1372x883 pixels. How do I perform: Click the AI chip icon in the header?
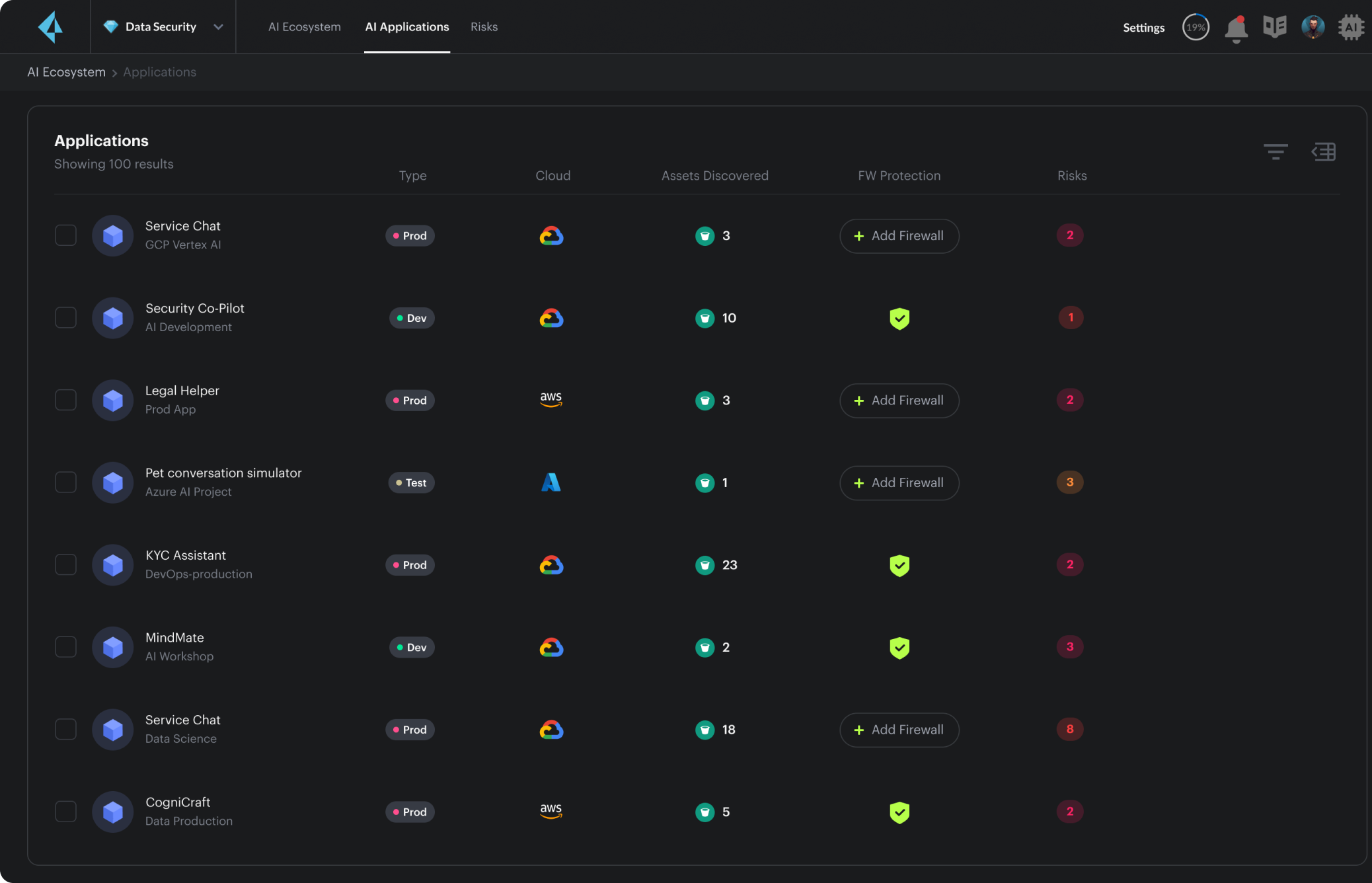pyautogui.click(x=1351, y=27)
